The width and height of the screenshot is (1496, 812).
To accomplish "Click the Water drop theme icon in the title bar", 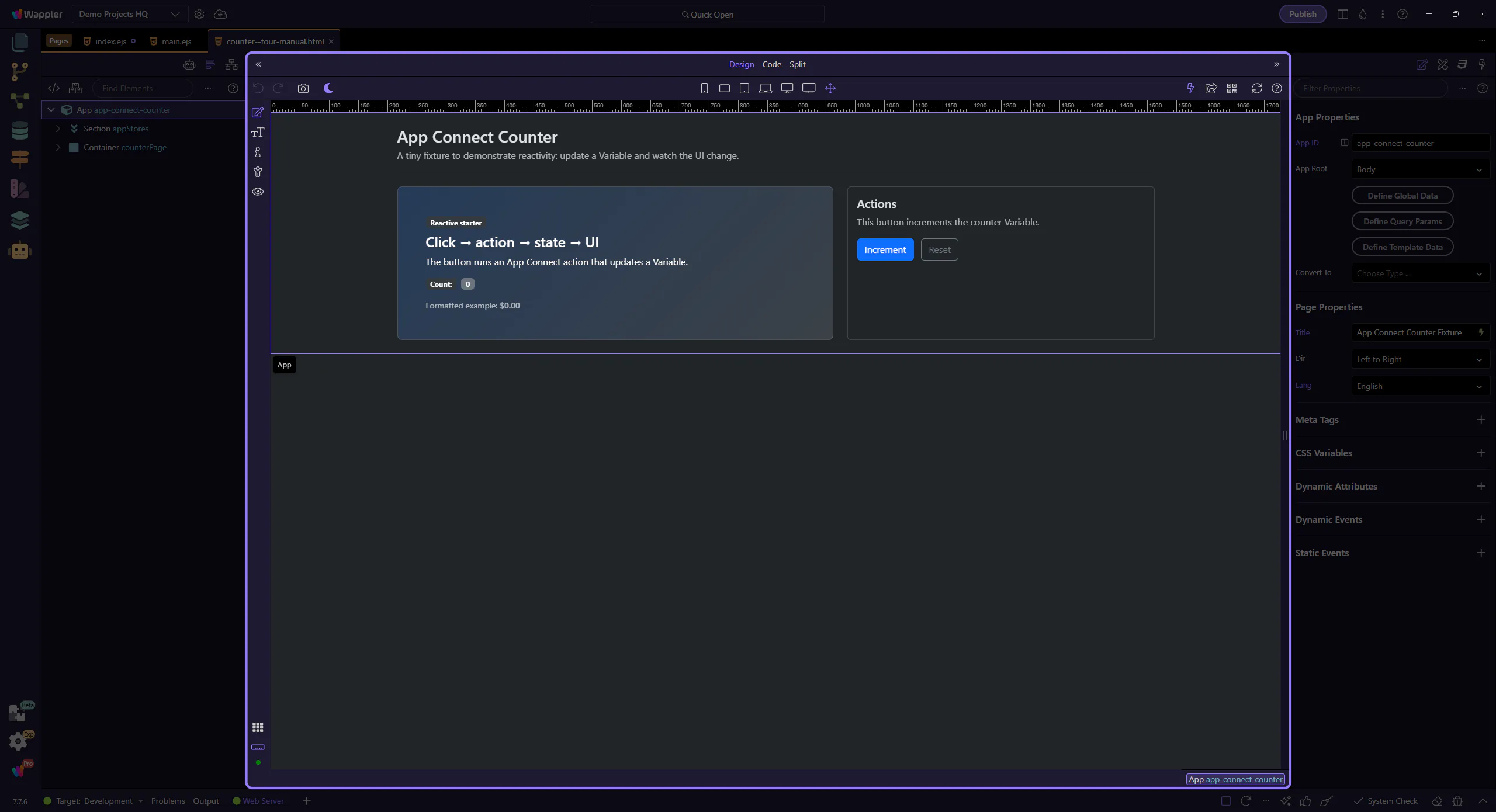I will click(1363, 14).
